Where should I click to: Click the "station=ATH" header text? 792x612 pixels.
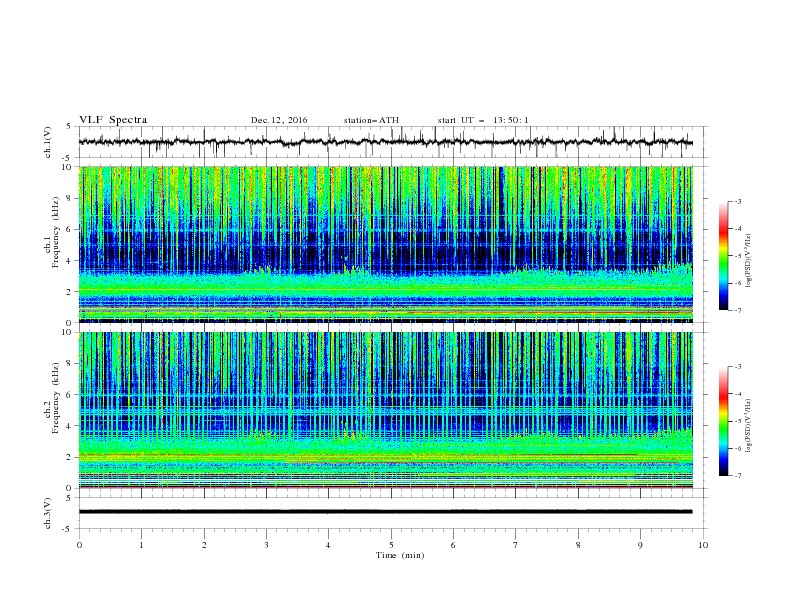point(371,120)
